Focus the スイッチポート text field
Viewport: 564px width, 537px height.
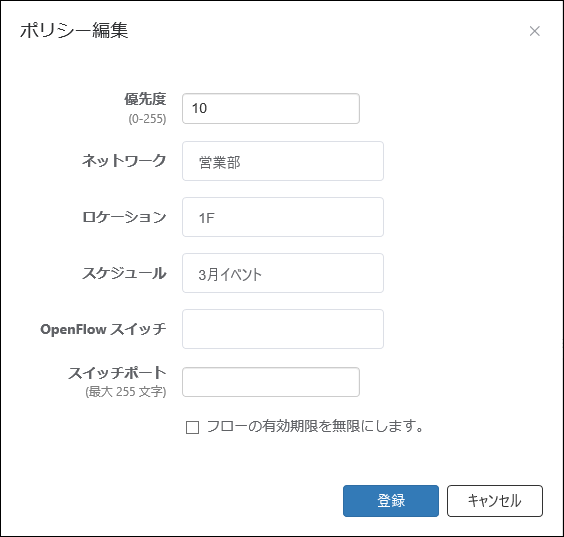pos(271,382)
